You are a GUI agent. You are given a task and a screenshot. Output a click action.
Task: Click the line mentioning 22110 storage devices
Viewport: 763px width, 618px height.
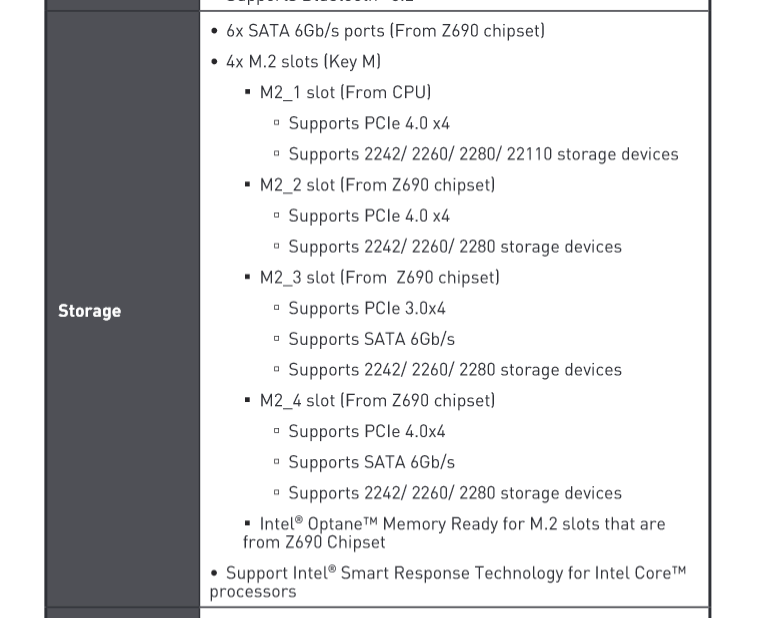(483, 154)
